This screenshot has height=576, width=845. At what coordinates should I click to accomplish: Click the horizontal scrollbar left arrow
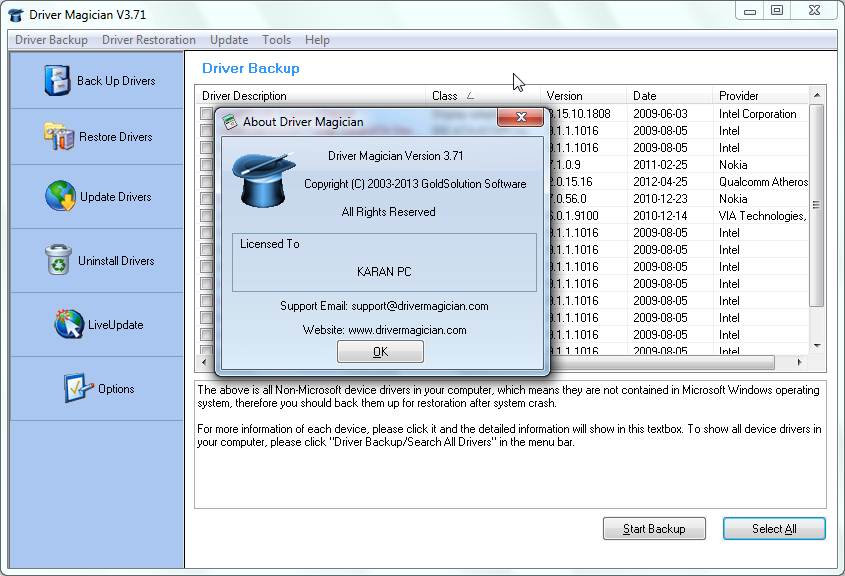tap(204, 363)
